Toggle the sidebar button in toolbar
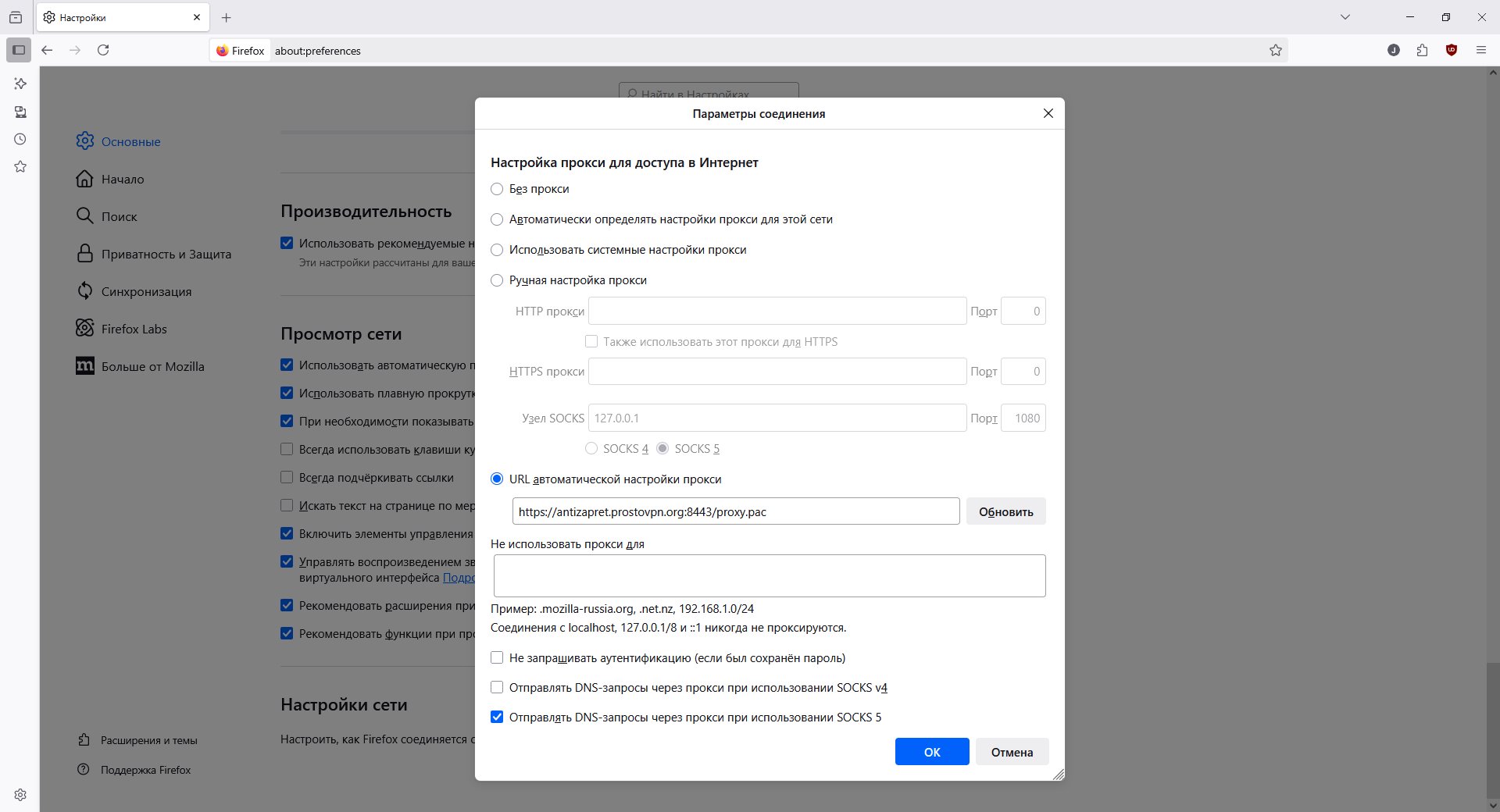 (x=19, y=50)
